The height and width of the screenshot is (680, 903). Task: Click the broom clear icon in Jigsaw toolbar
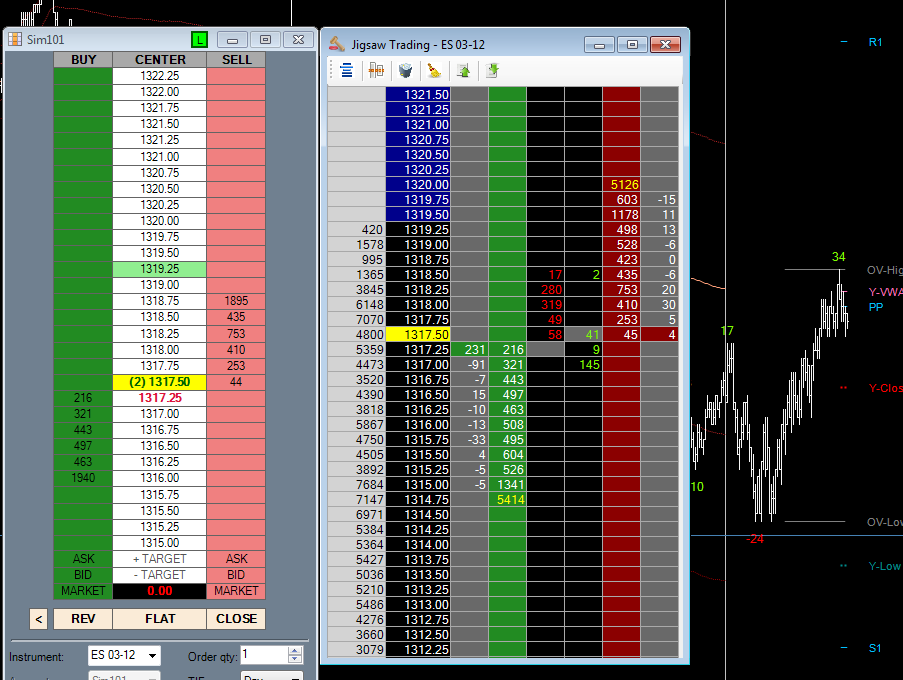(x=434, y=71)
